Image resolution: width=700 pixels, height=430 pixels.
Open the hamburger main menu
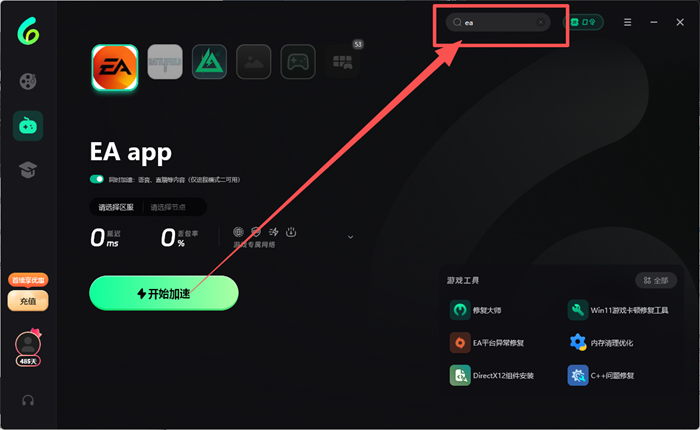(627, 22)
